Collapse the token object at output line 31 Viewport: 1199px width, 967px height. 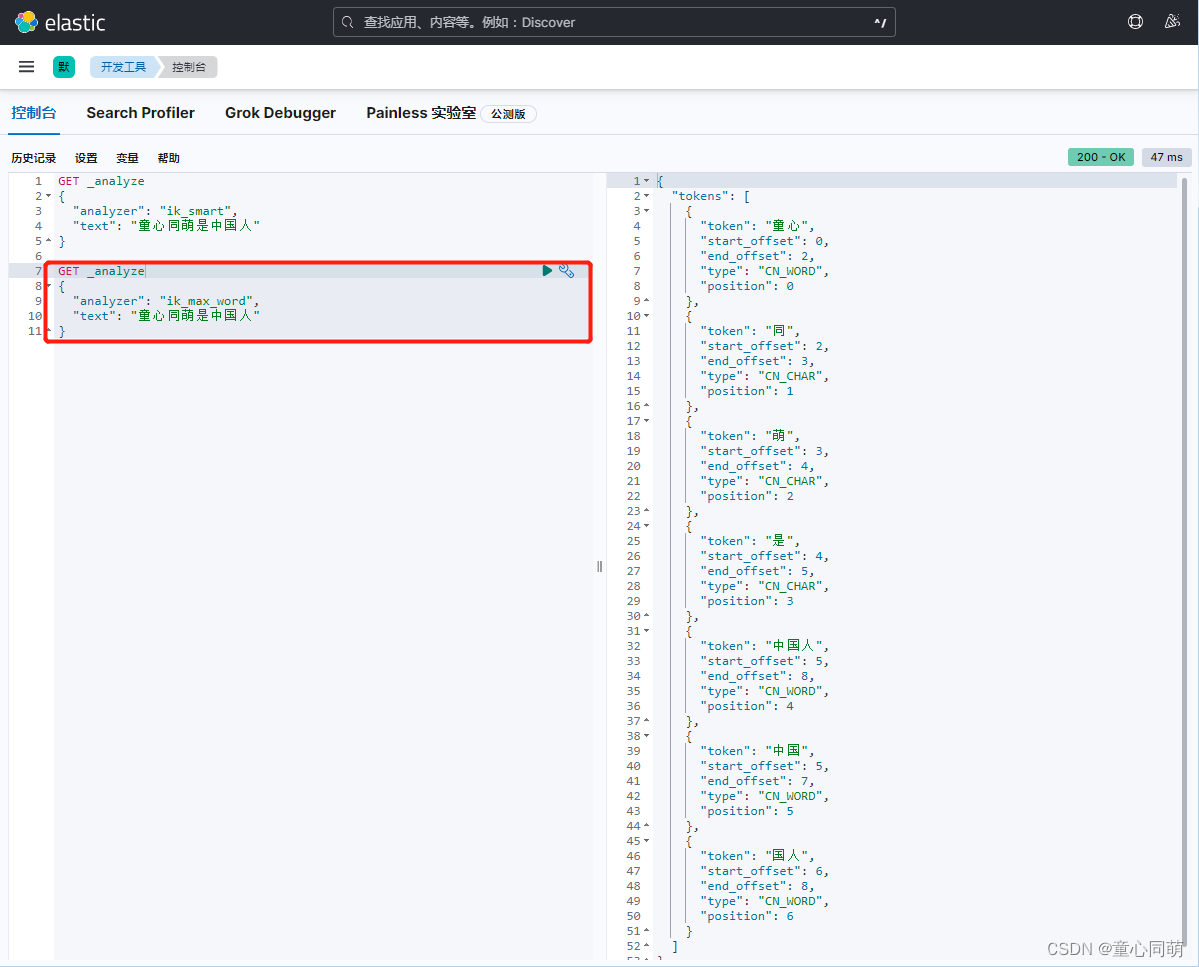coord(647,631)
